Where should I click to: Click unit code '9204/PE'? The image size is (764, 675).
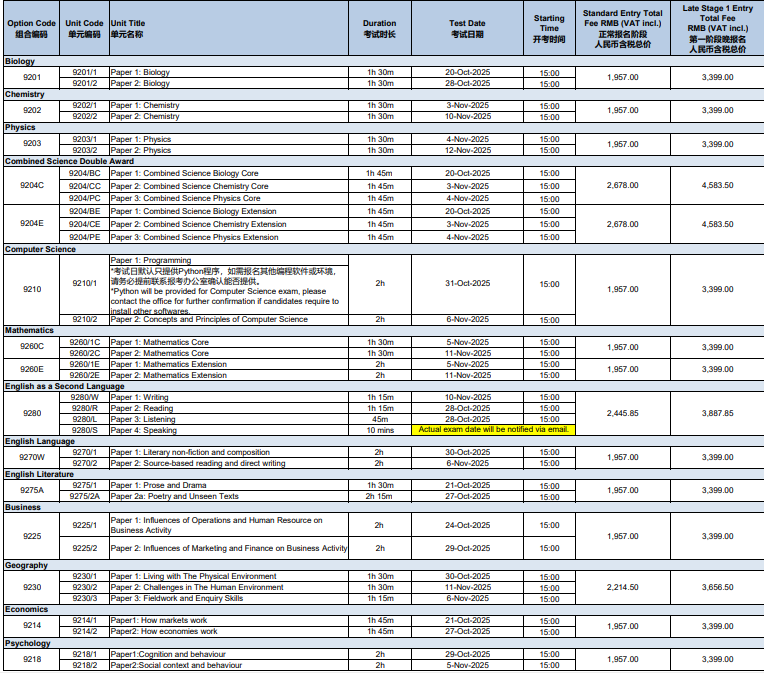(x=85, y=237)
